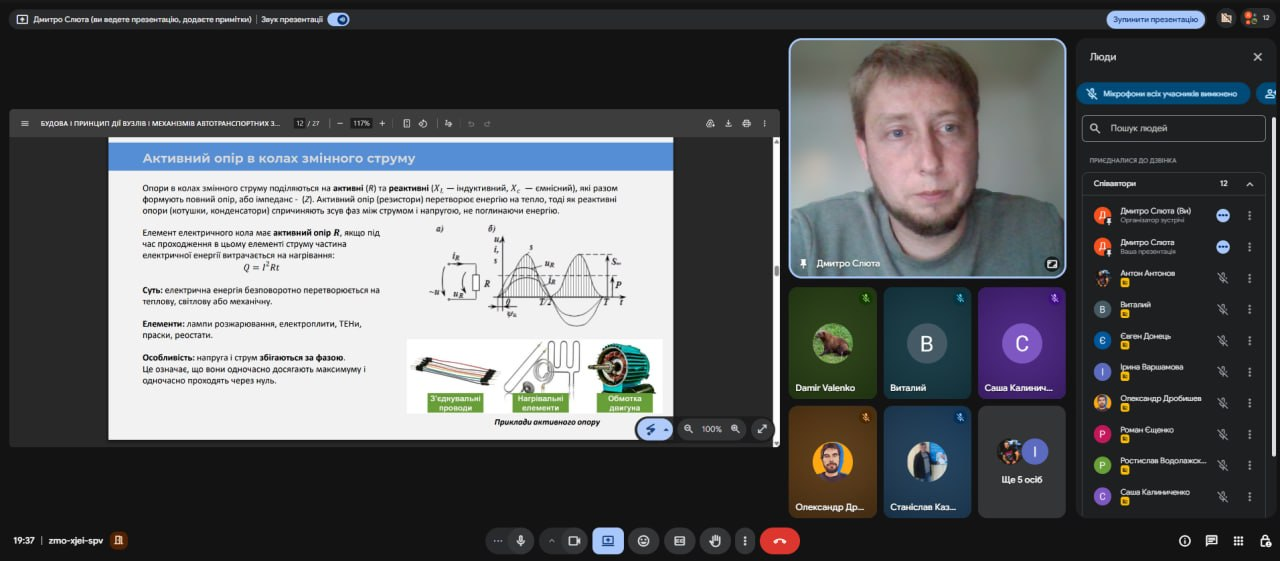Click the Пошук людей search field
Viewport: 1280px width, 561px height.
tap(1173, 128)
